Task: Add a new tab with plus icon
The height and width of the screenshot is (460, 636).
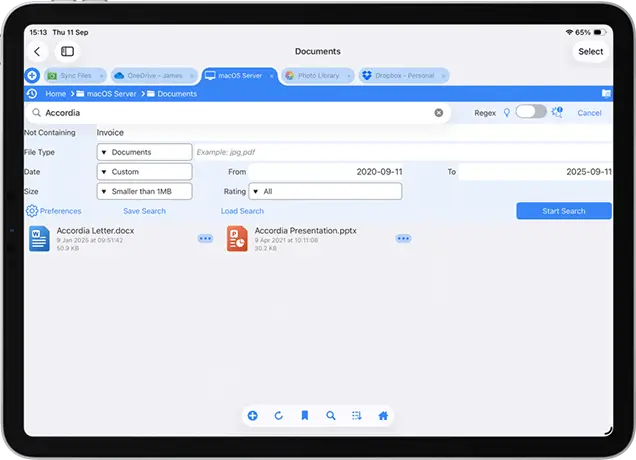Action: pyautogui.click(x=32, y=75)
